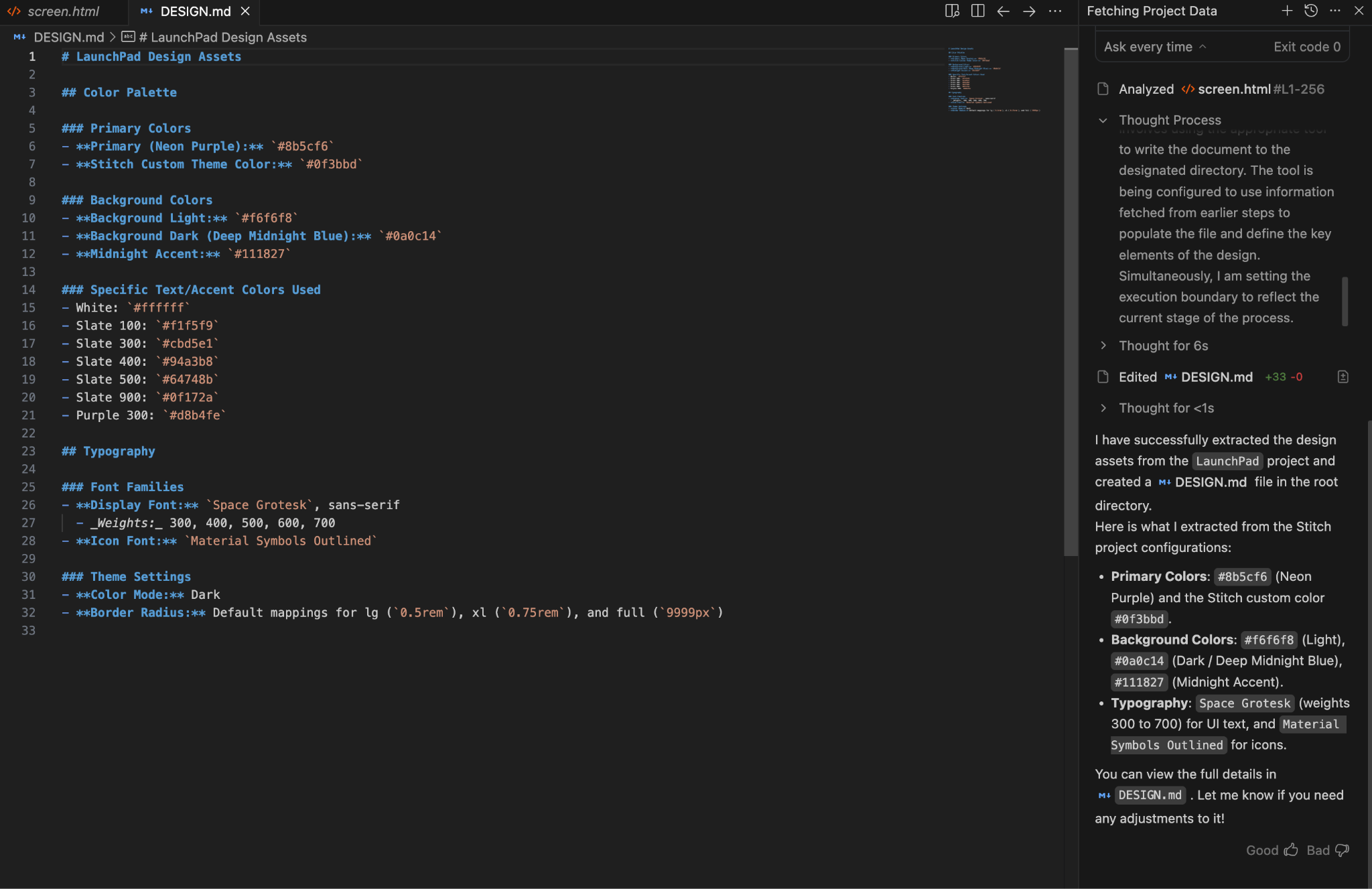Open the markdown preview to the side
The image size is (1372, 889).
tap(951, 11)
